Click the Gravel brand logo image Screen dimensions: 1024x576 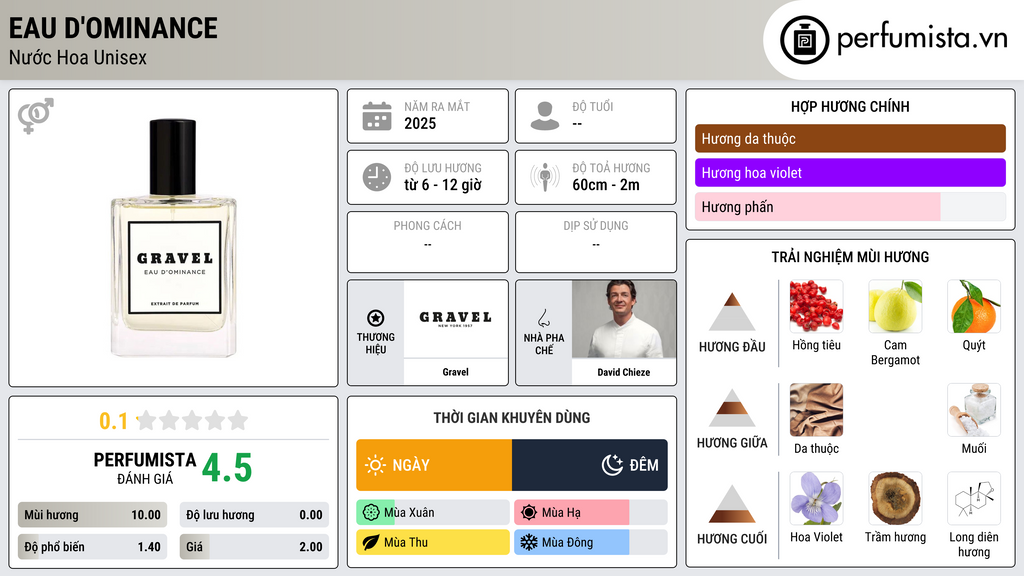point(455,319)
